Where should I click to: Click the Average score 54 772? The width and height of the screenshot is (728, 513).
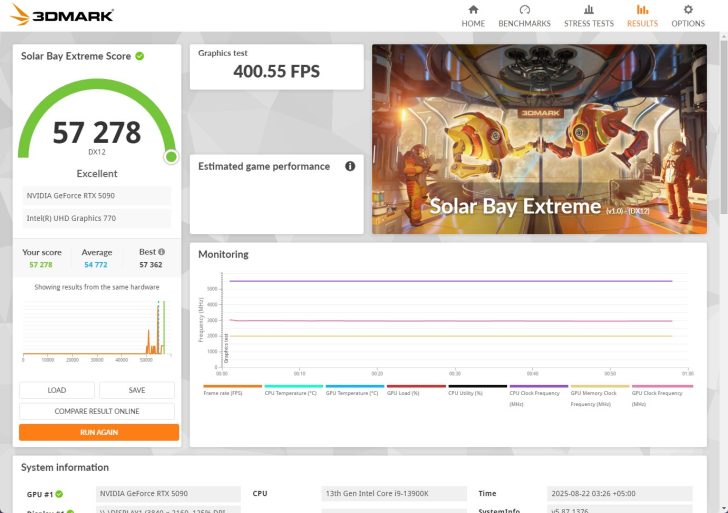[96, 265]
